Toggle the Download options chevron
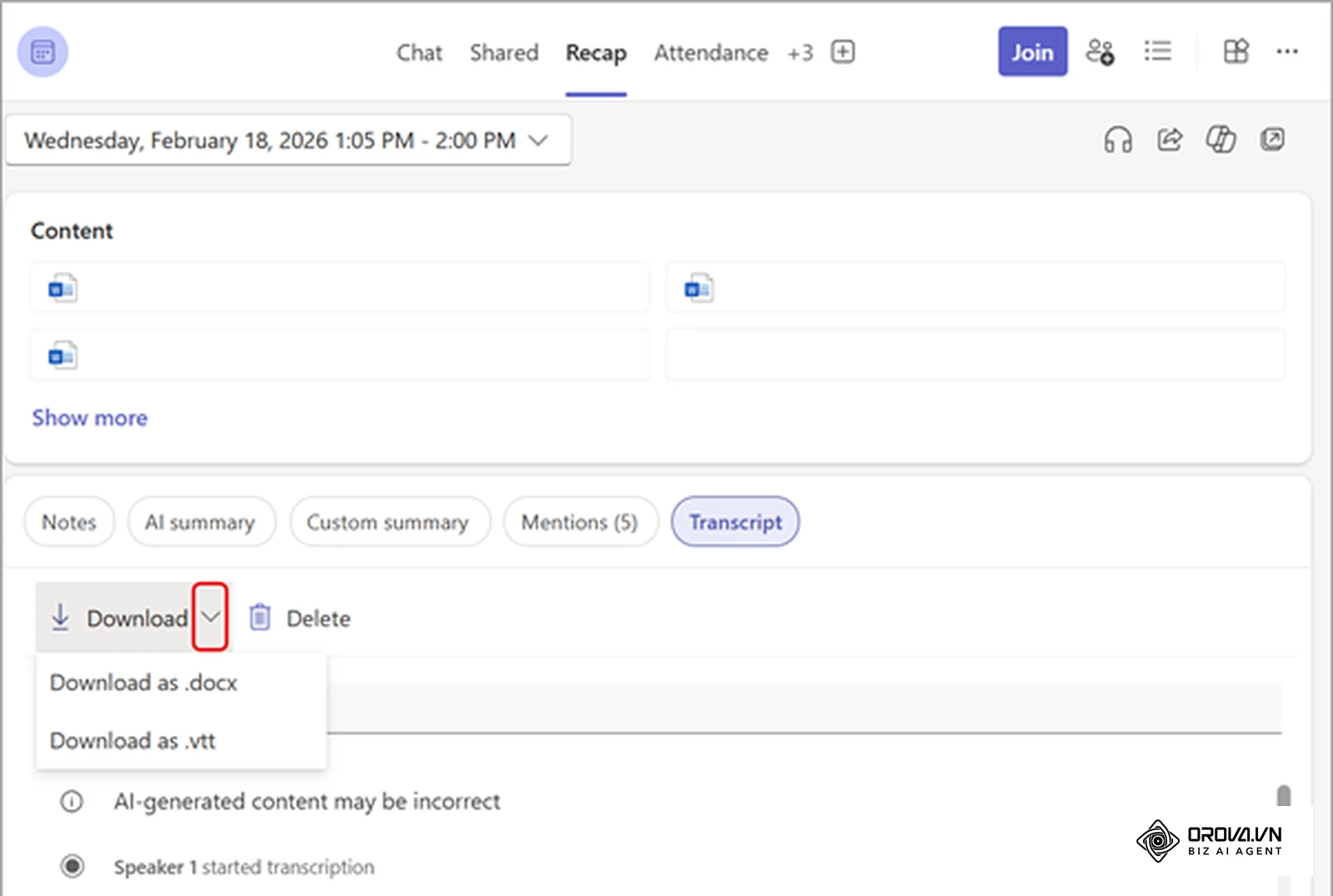 [x=210, y=617]
